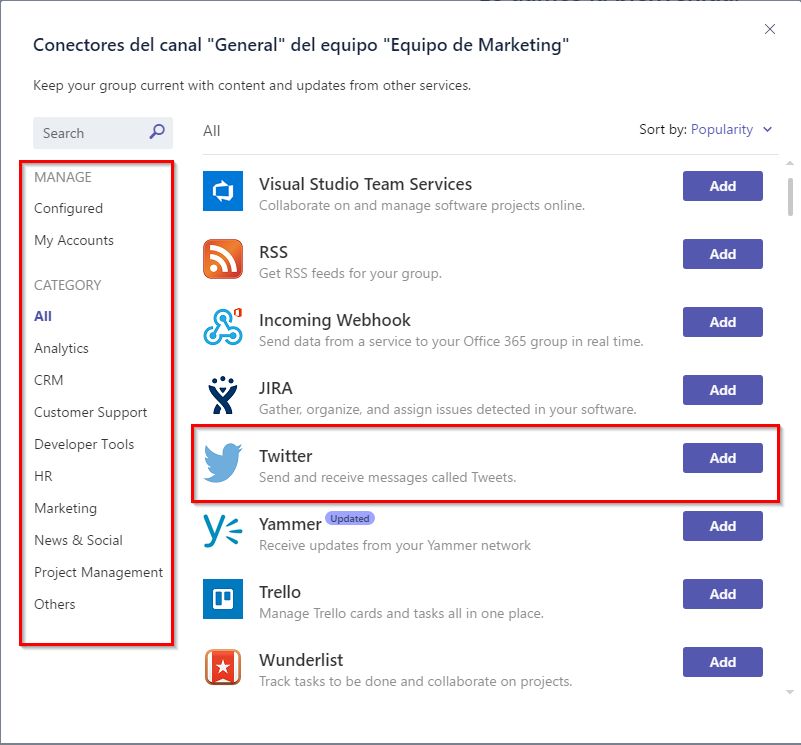Click the Updated badge next to Yammer
Screen dimensions: 801x745
click(x=350, y=518)
